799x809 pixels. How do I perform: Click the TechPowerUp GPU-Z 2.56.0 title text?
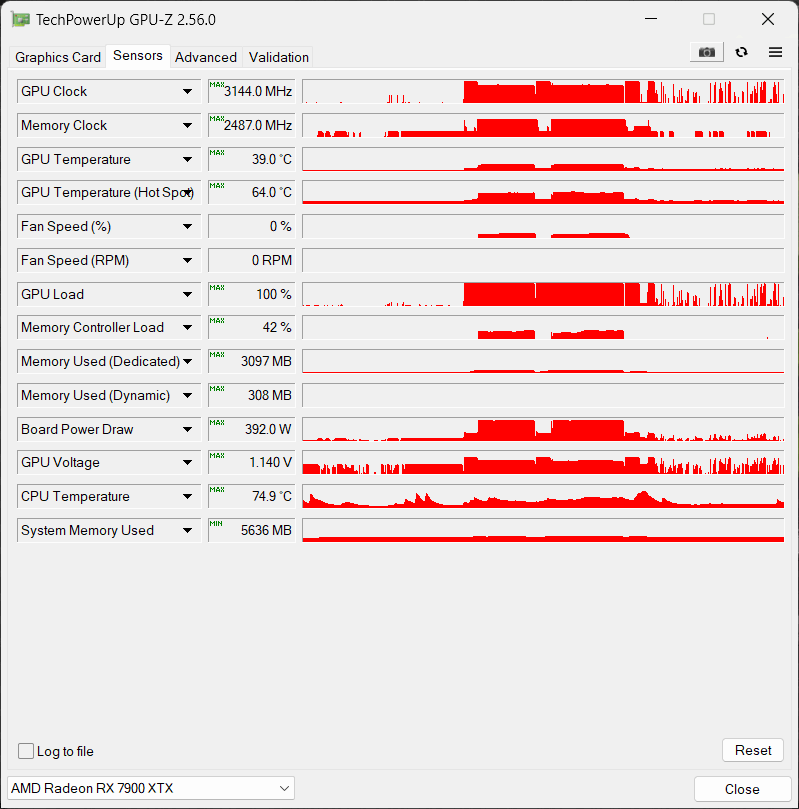[126, 20]
